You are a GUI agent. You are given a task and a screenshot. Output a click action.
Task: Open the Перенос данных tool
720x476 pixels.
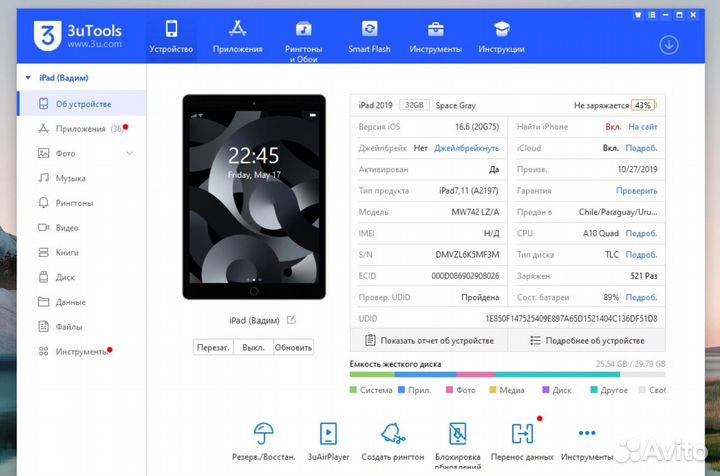pos(523,441)
